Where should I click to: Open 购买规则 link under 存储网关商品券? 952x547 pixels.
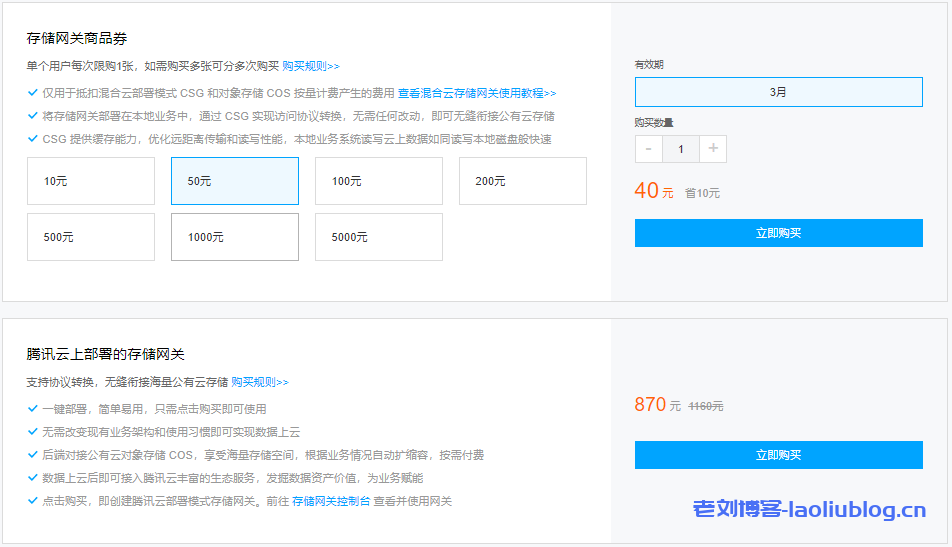click(310, 66)
